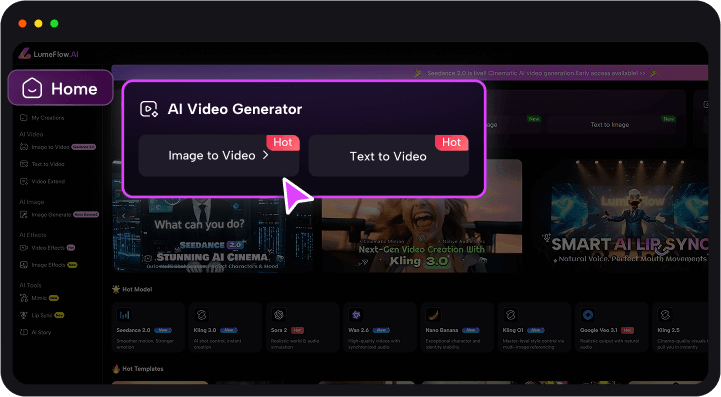Open AI Story in the sidebar
Screen dimensions: 721x397
coord(35,332)
